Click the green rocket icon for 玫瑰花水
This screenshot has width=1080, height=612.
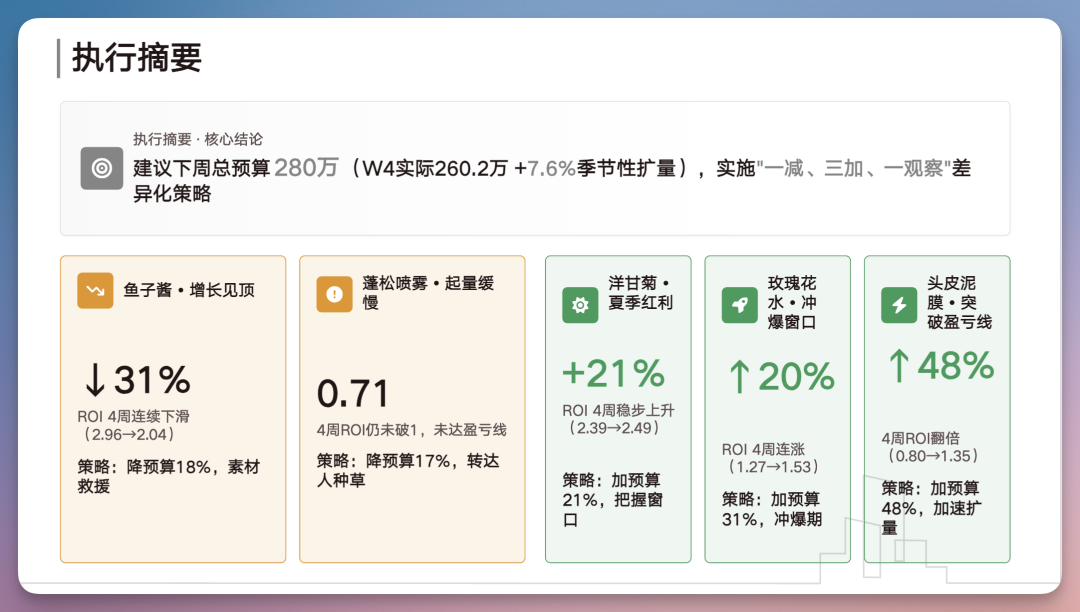[x=739, y=305]
